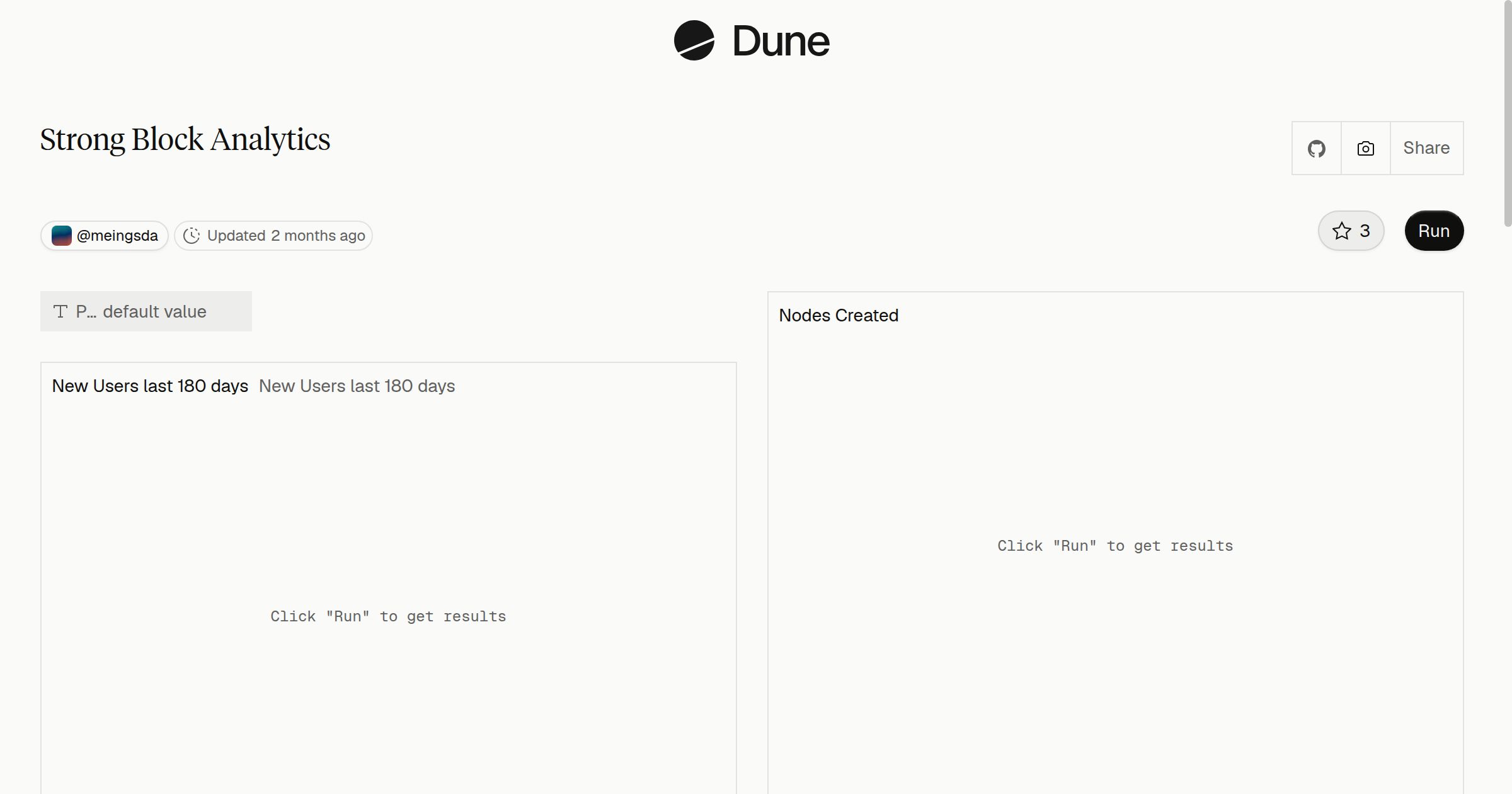Run the dashboard queries
The width and height of the screenshot is (1512, 794).
[x=1434, y=231]
